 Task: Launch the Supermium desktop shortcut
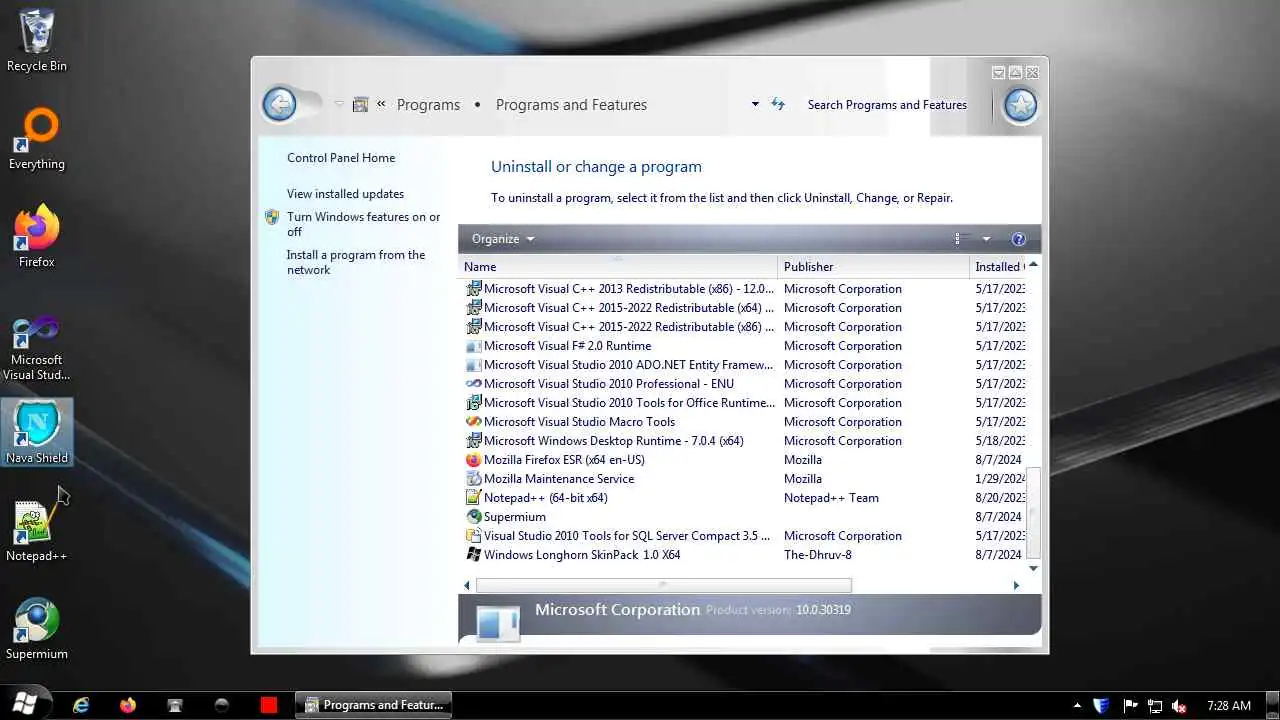coord(37,630)
